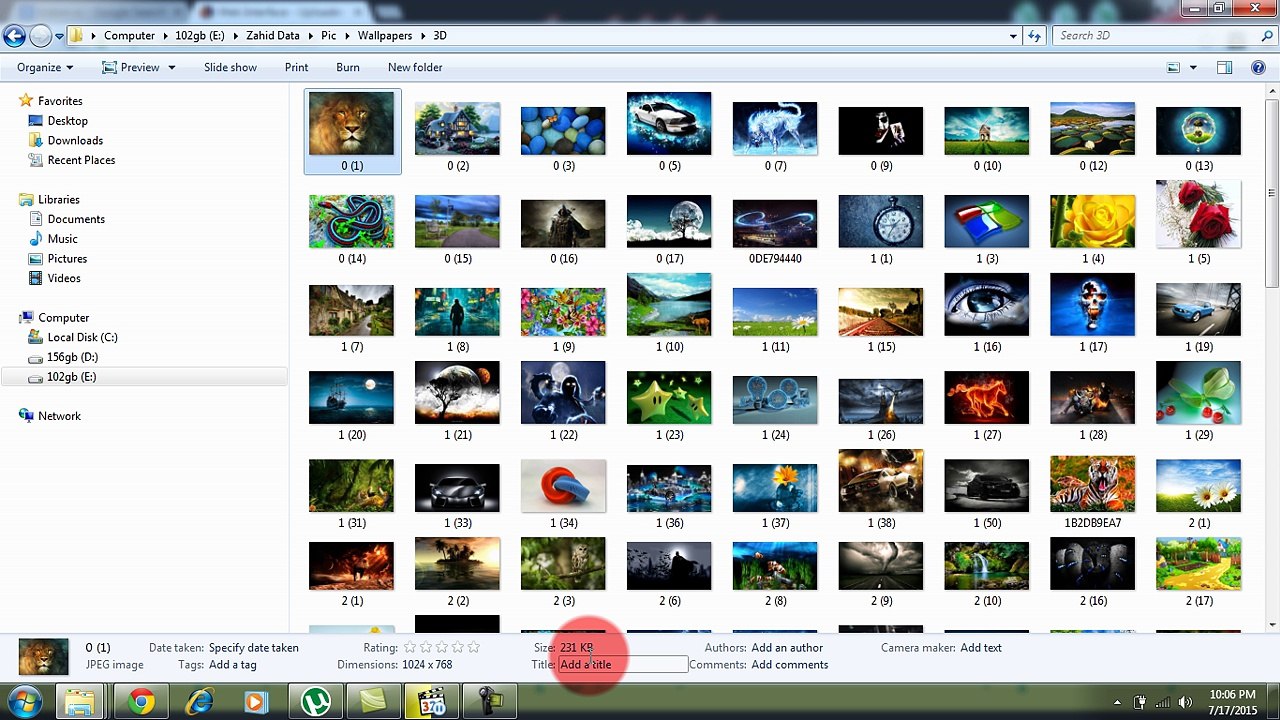Click Slide show in the toolbar
The image size is (1280, 720).
click(230, 68)
